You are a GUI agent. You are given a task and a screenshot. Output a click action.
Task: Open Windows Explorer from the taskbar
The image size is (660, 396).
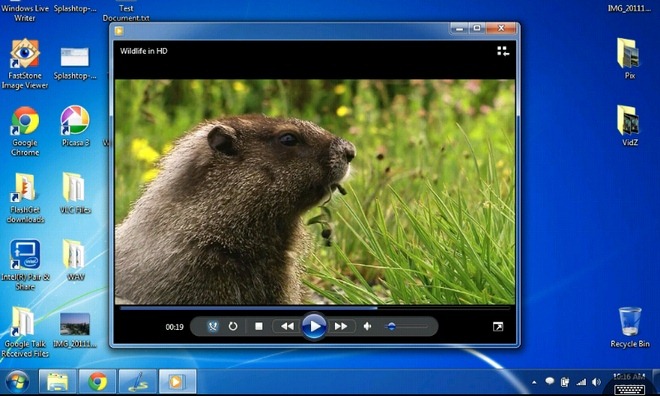pos(58,382)
